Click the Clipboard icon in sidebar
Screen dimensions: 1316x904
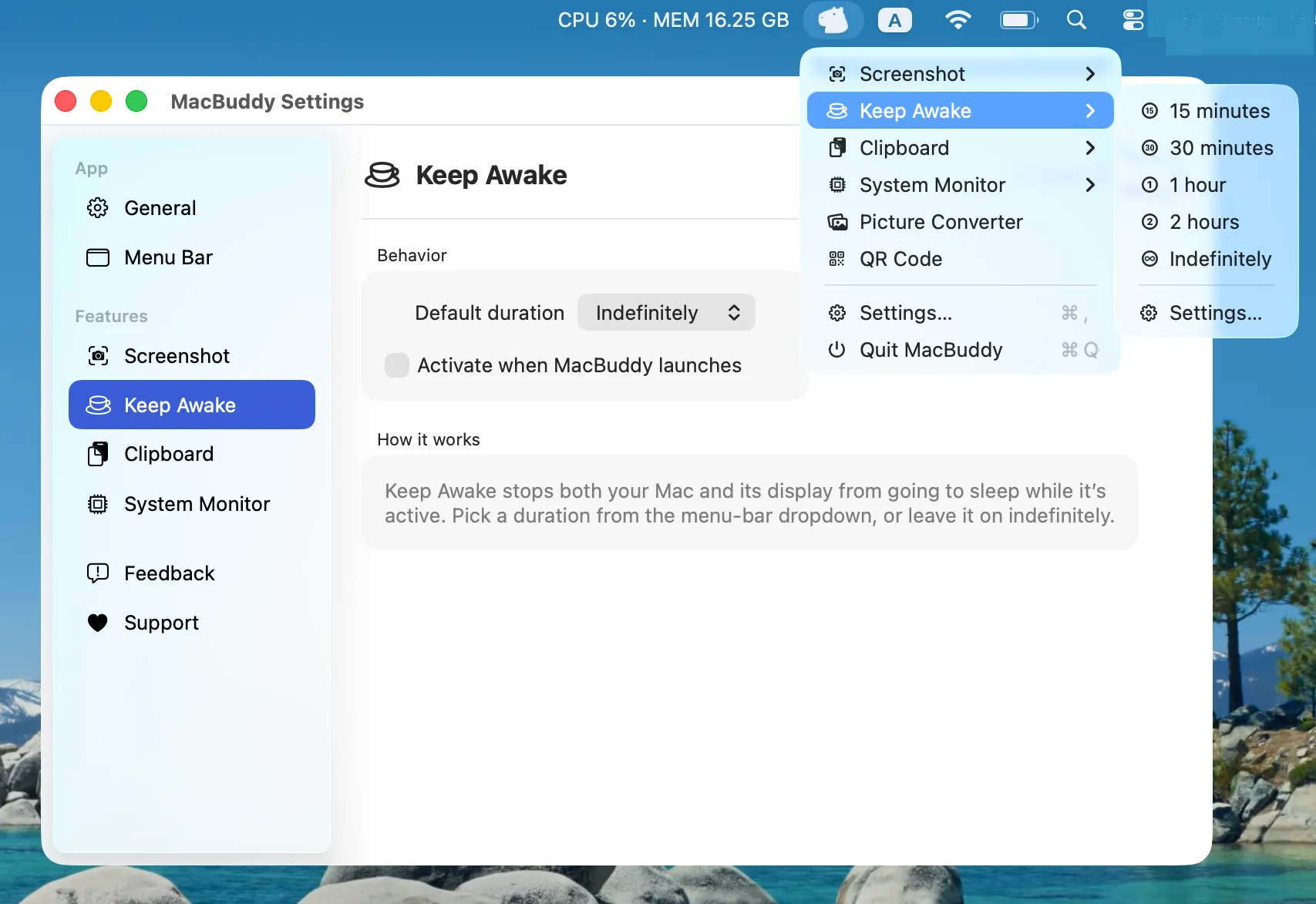[x=98, y=454]
